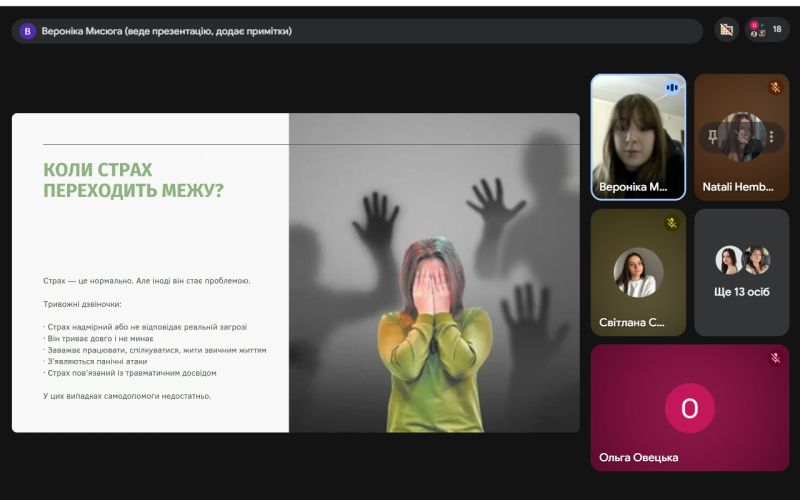
Task: Click the crossed-out layout icon beside participant count
Action: click(727, 30)
